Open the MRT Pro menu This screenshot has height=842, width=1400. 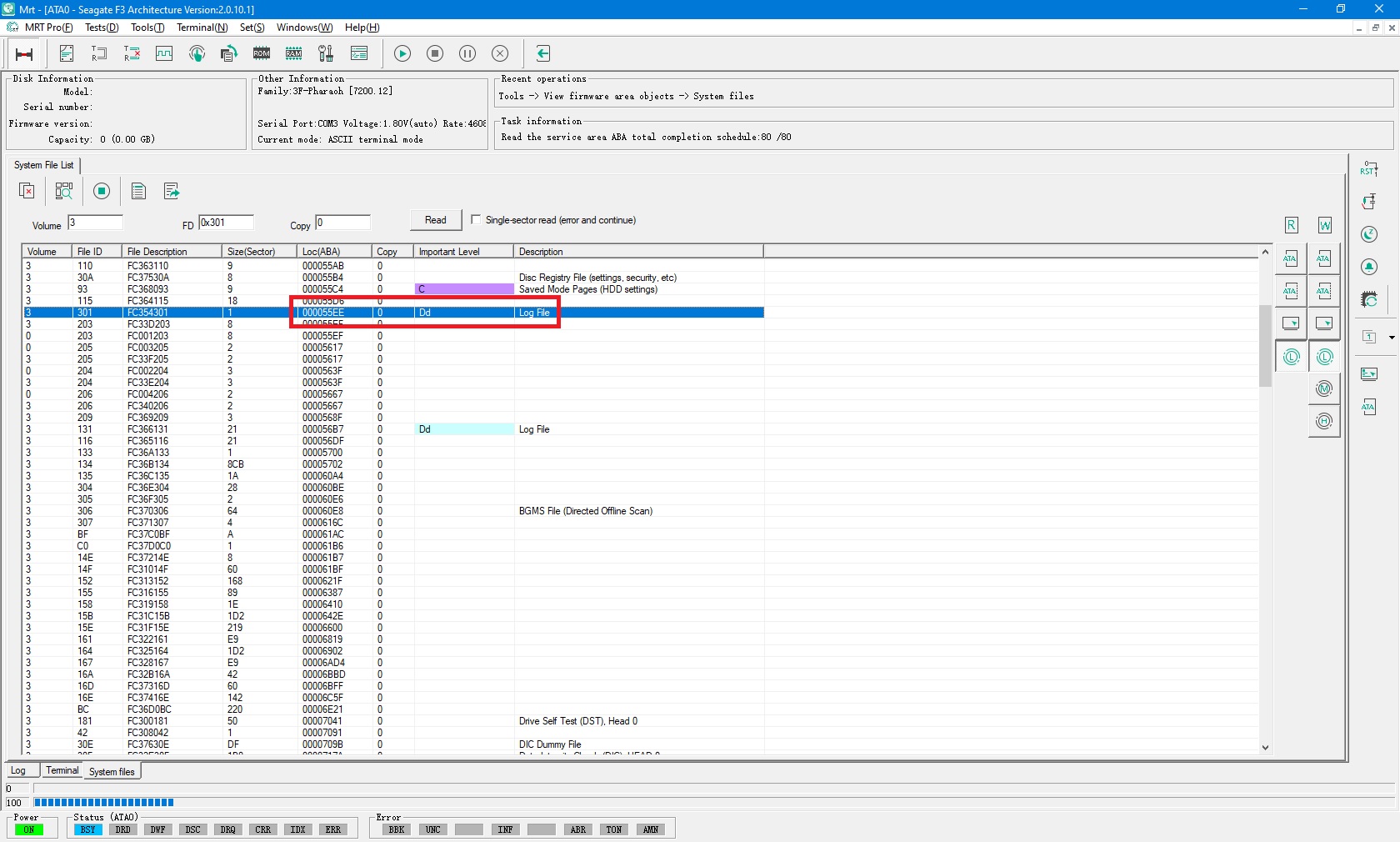pos(48,28)
